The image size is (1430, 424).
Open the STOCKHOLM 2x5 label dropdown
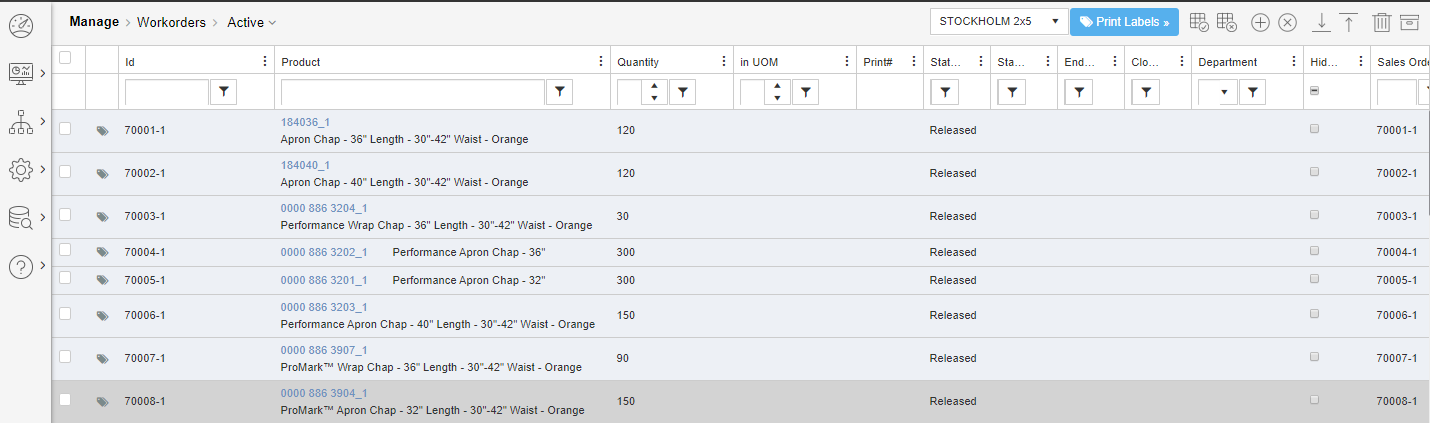[999, 22]
